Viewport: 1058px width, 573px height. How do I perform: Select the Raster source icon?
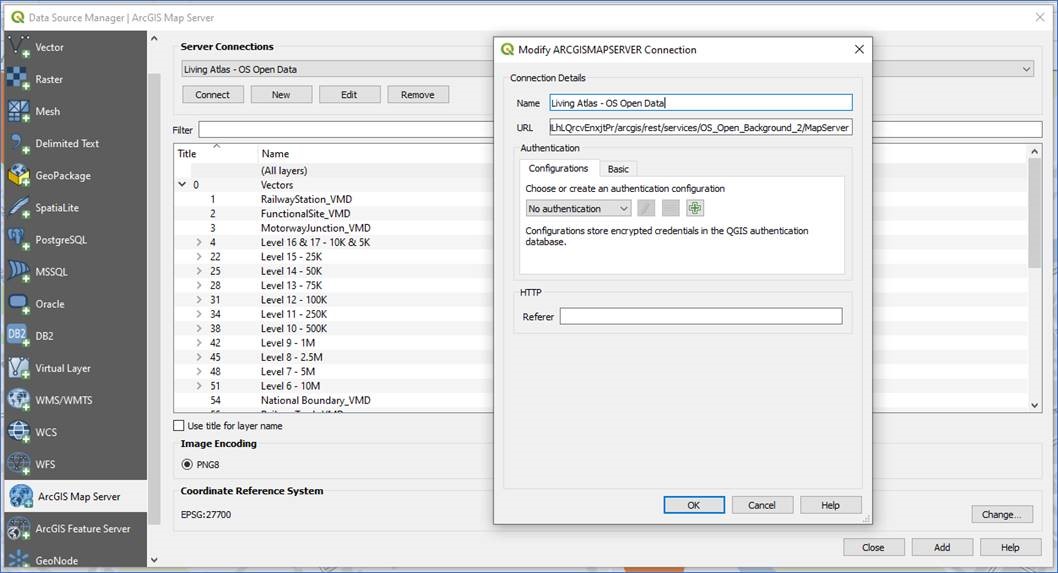click(18, 79)
